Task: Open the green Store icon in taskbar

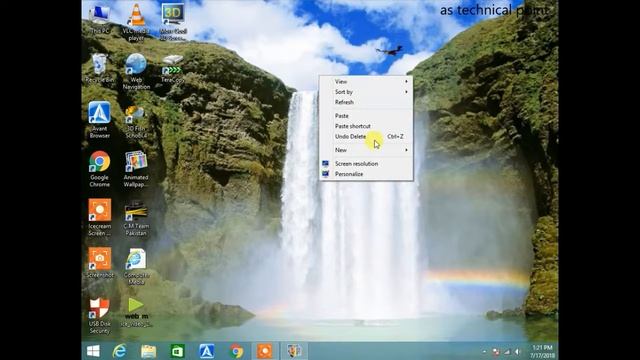Action: [177, 351]
